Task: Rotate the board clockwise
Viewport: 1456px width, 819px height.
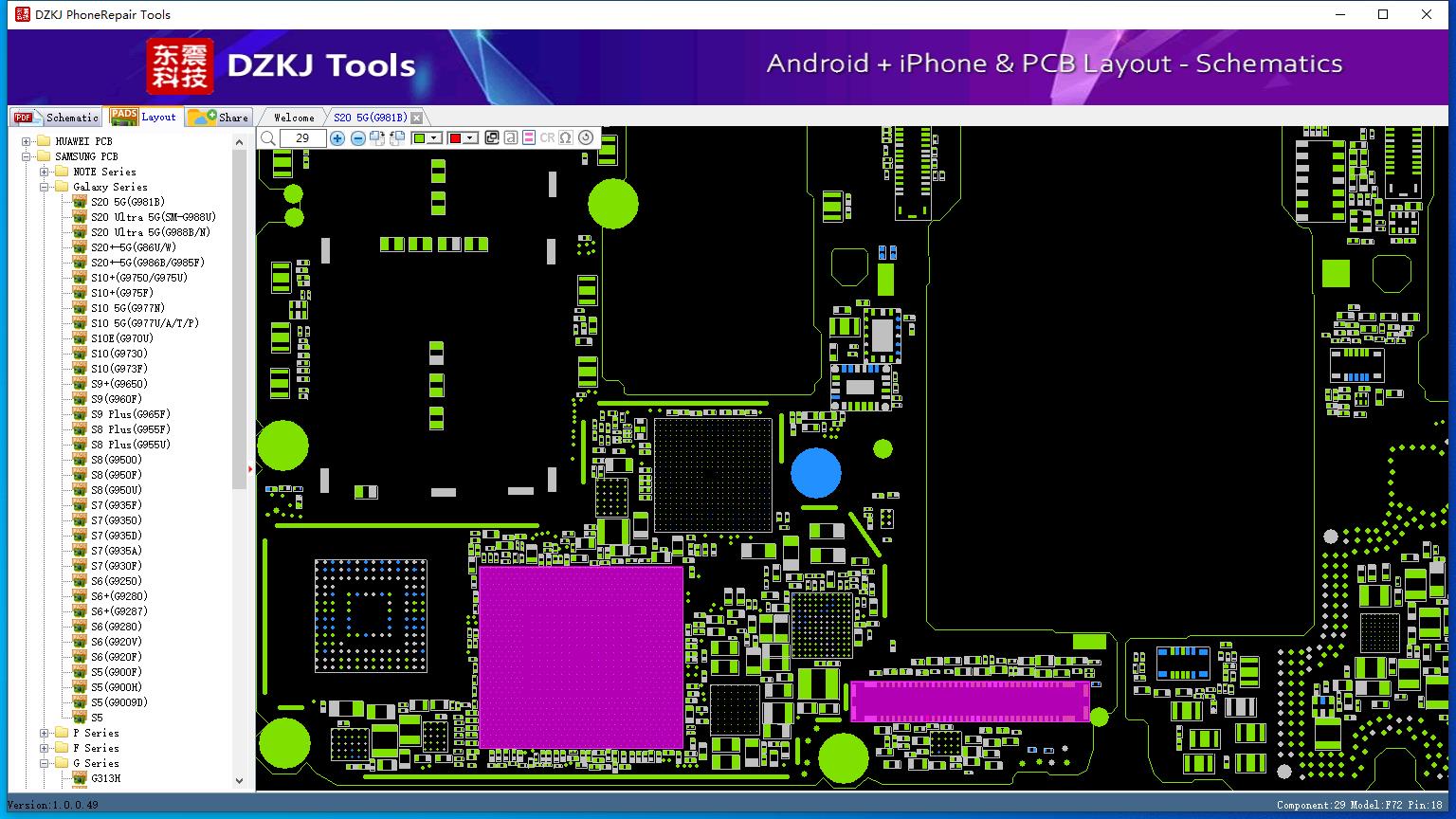Action: tap(377, 138)
